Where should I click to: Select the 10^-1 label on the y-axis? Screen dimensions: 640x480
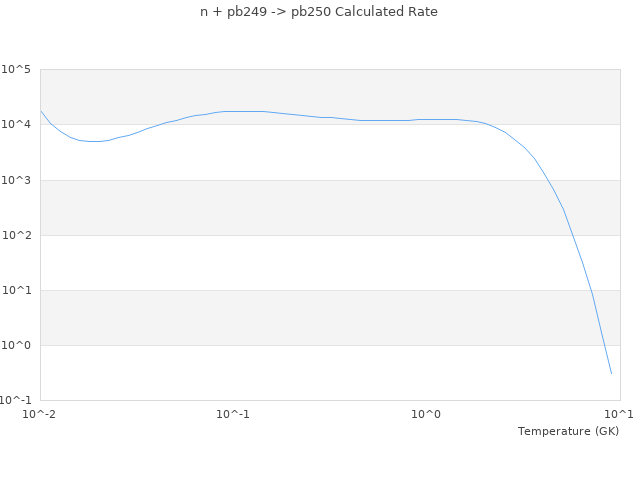tap(15, 400)
